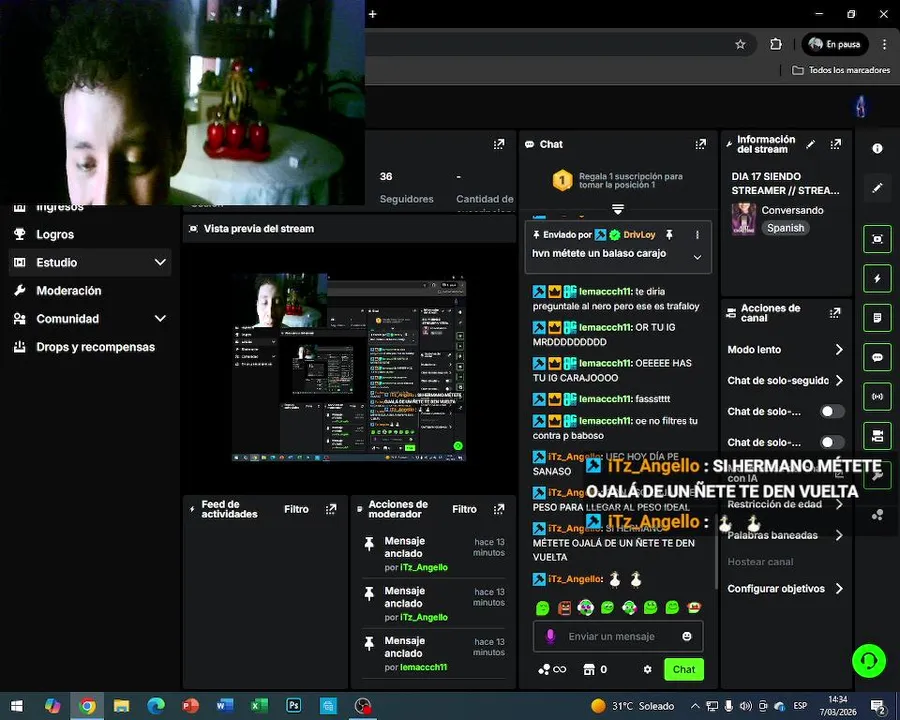The image size is (900, 720).
Task: Toggle the chat bubble panel icon
Action: 877,357
